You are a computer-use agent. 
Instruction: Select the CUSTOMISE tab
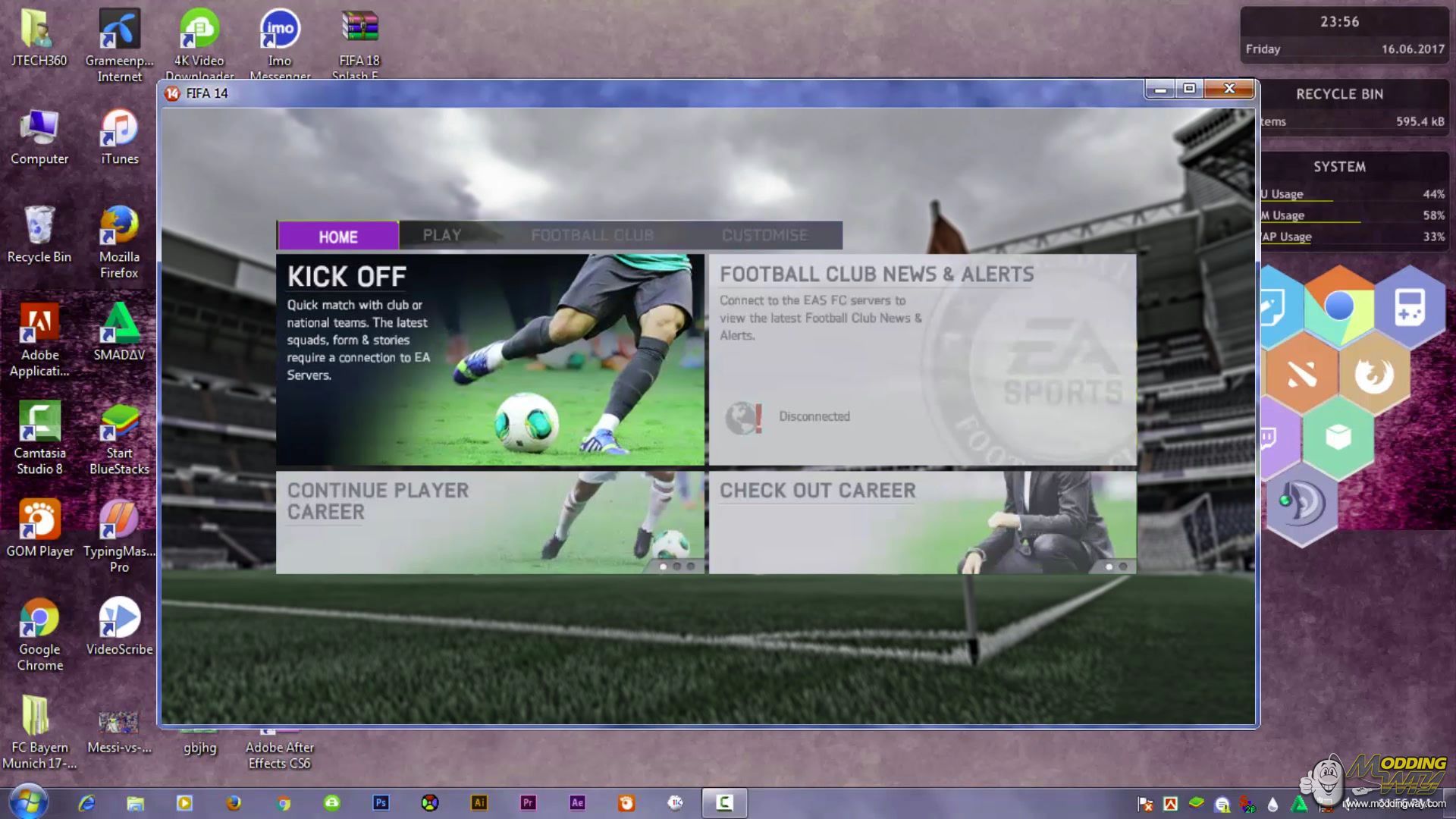764,235
